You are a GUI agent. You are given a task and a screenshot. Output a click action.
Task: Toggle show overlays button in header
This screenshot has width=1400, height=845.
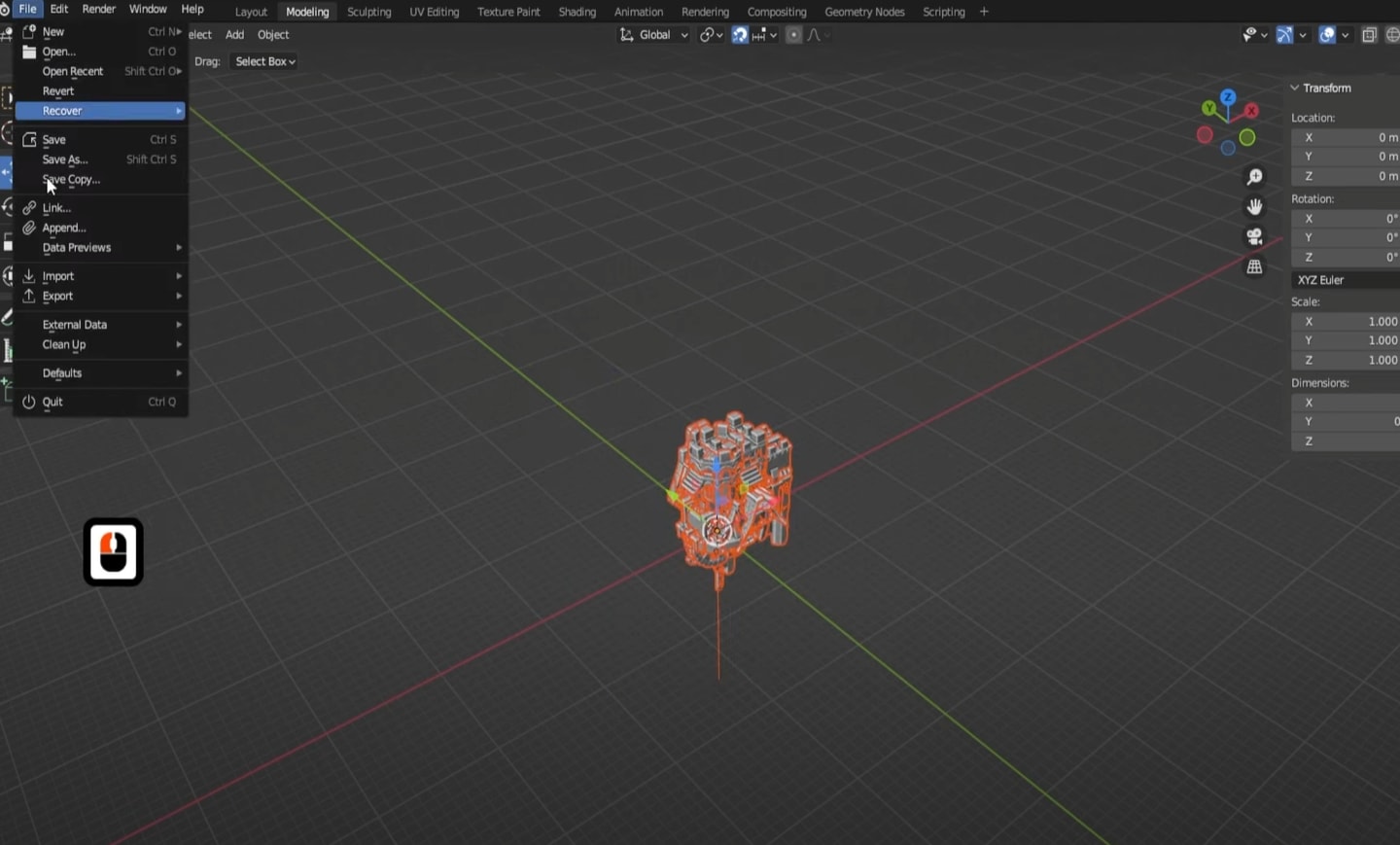click(x=1327, y=35)
